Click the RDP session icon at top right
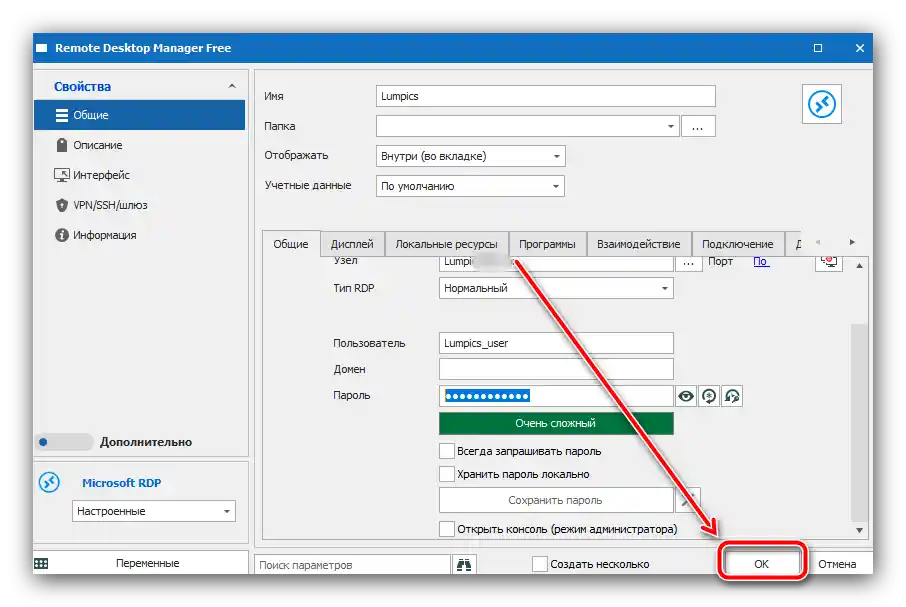 coord(821,104)
